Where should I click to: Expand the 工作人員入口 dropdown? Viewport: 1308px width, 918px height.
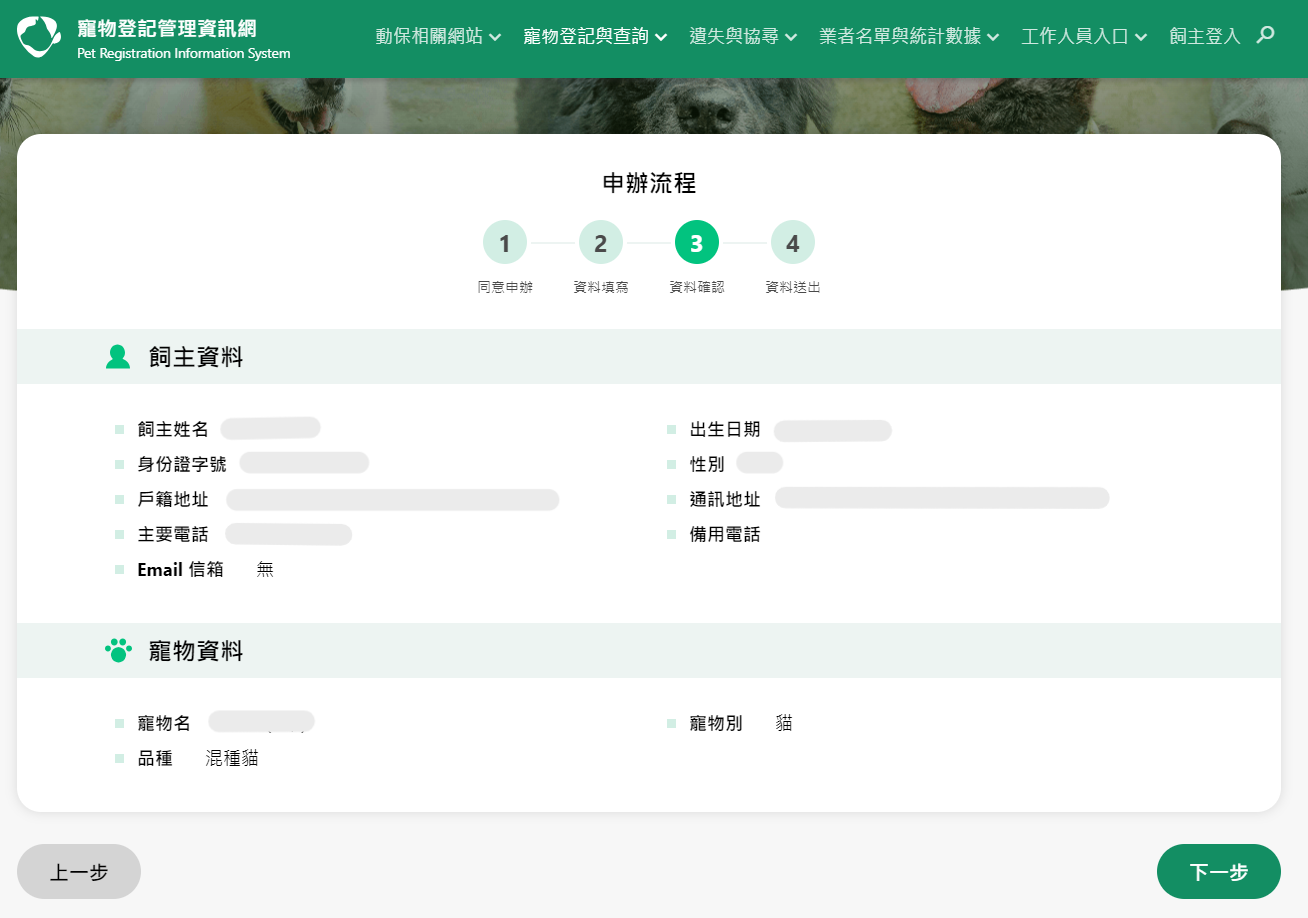1084,35
